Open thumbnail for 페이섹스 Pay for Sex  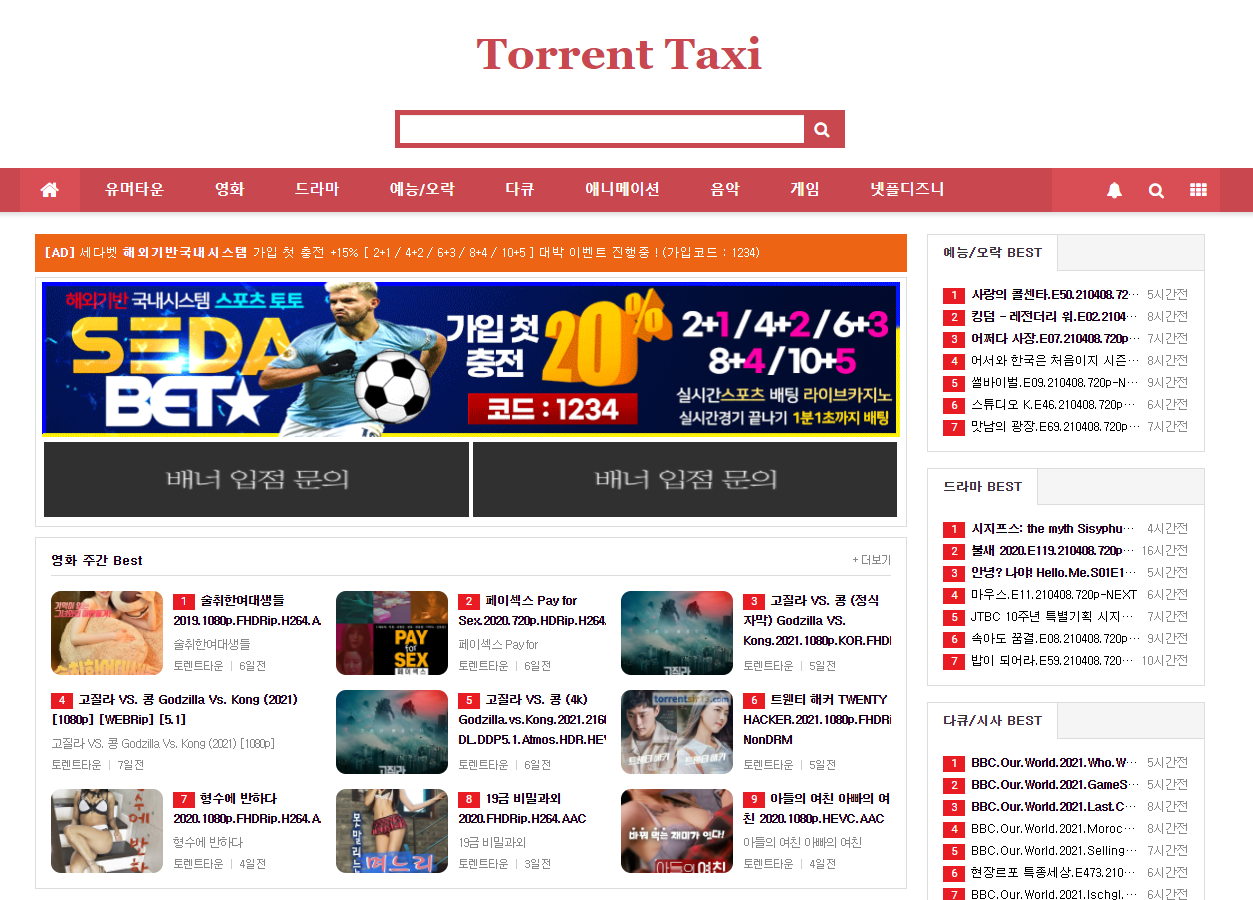392,633
